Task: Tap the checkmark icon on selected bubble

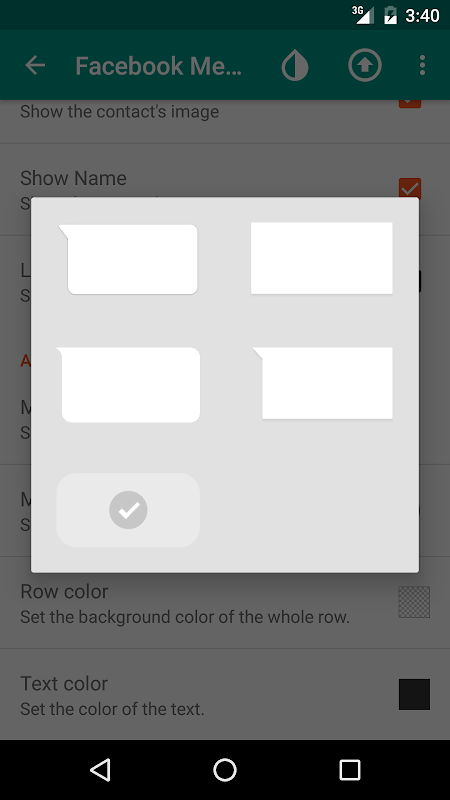Action: [128, 510]
